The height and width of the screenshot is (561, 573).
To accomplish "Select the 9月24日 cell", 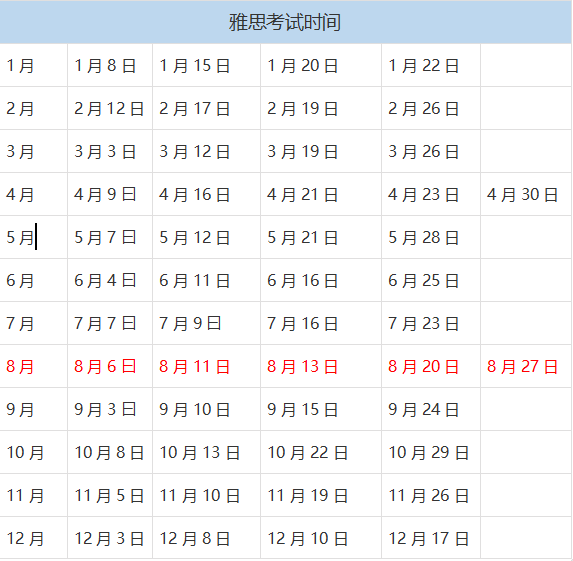I will point(431,409).
